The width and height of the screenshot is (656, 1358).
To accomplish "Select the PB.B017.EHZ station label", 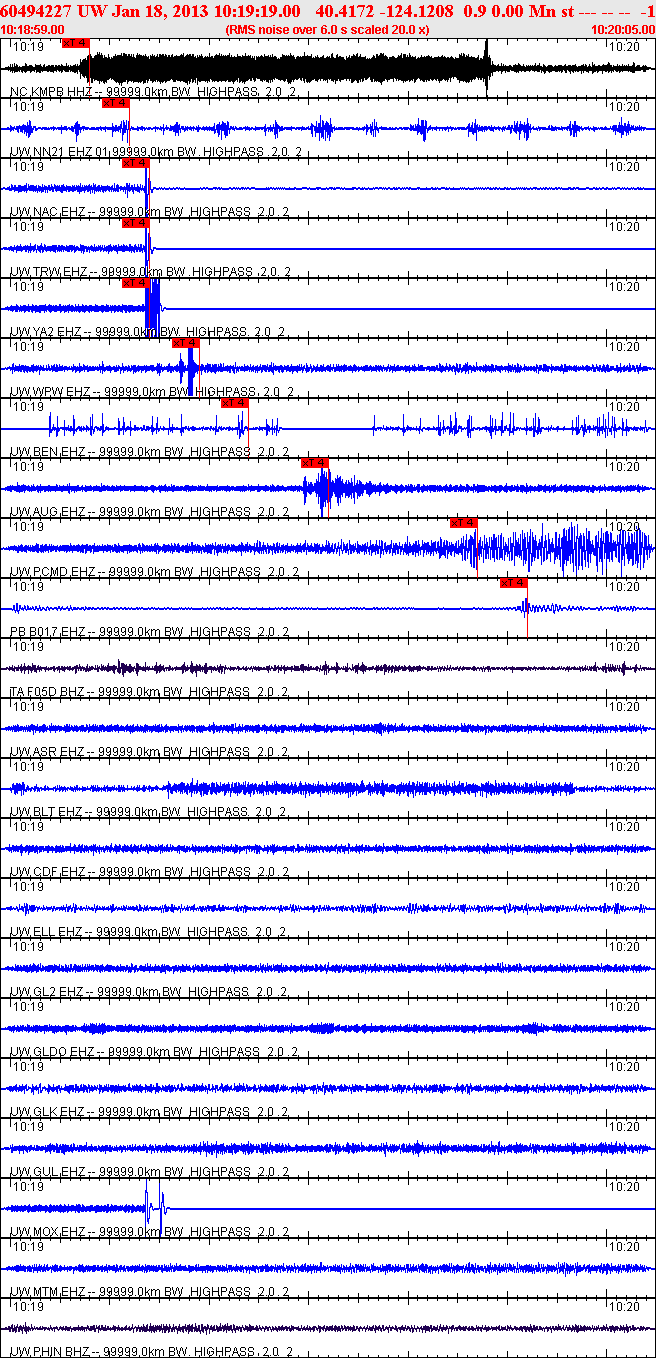I will pyautogui.click(x=150, y=632).
